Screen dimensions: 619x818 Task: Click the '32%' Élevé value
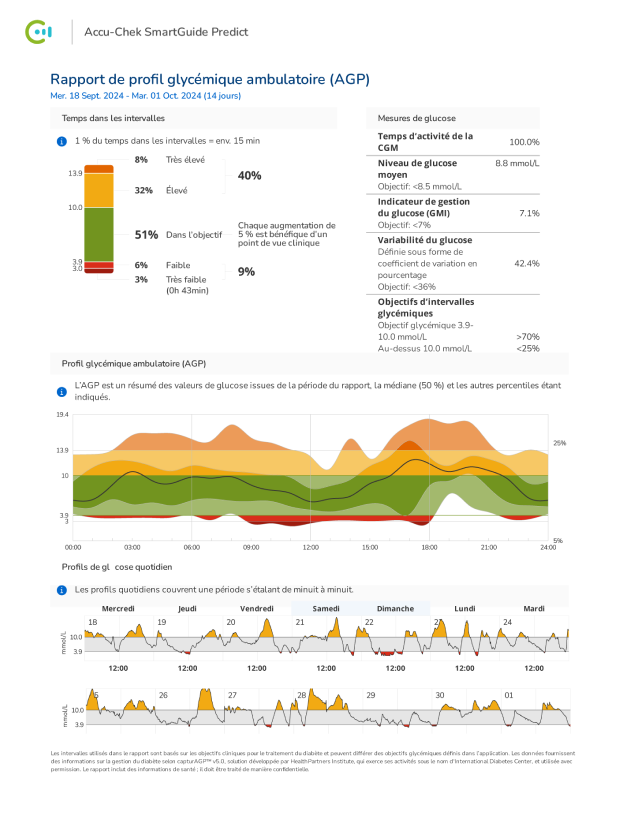(x=143, y=190)
